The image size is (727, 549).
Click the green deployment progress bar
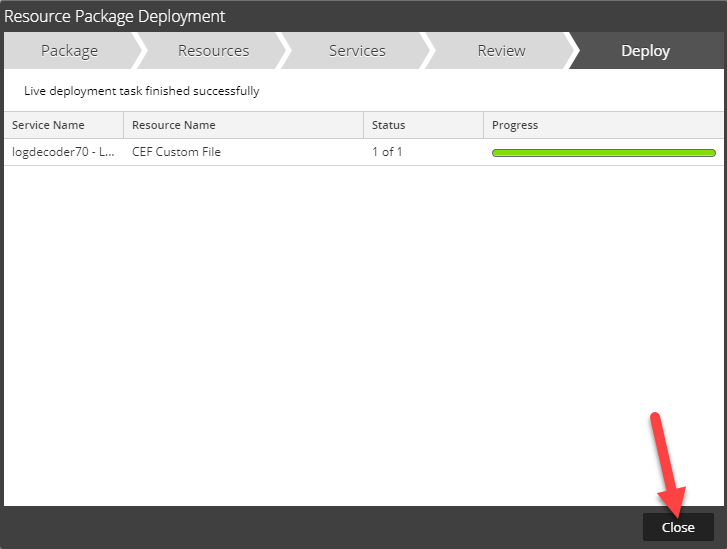(x=603, y=153)
